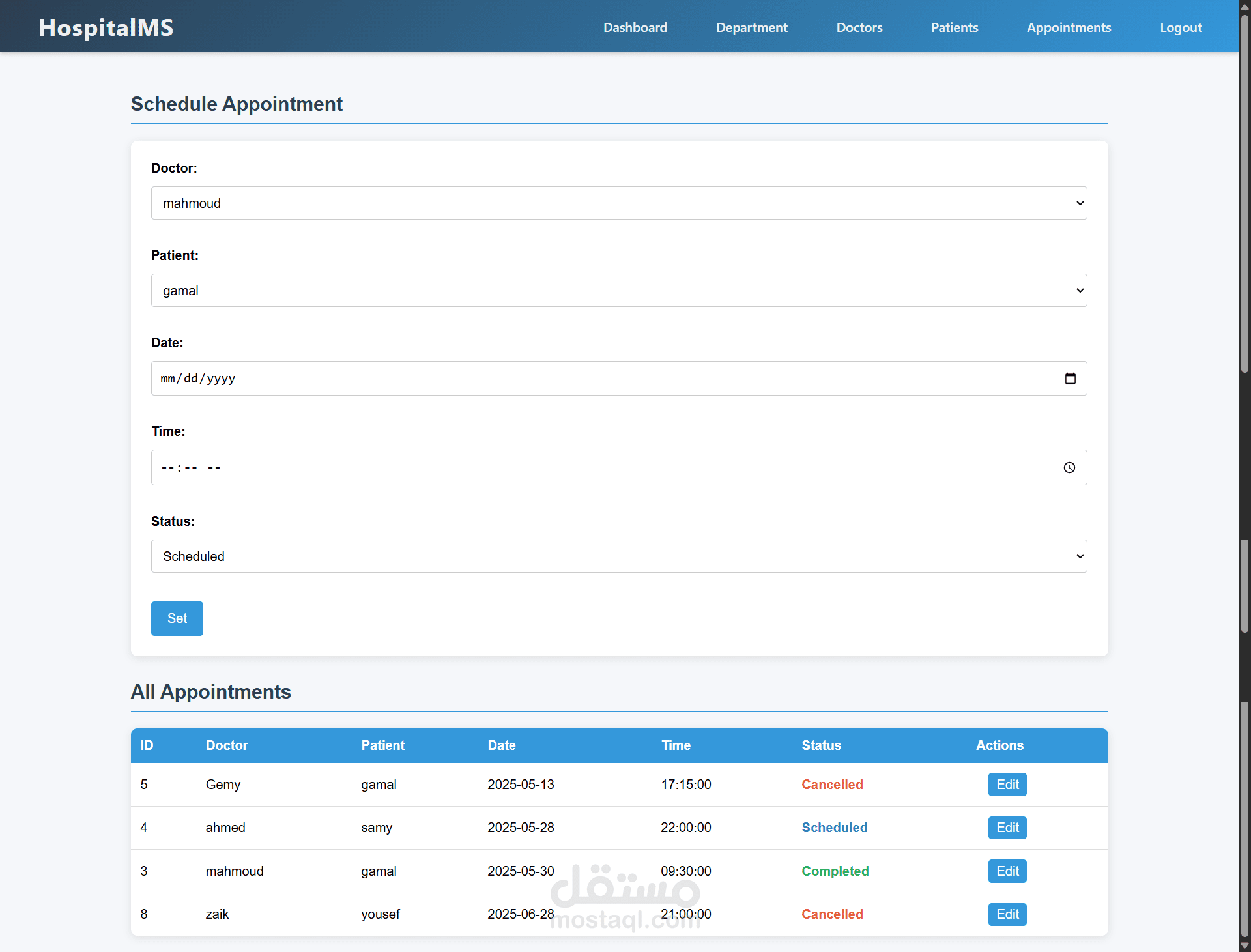The image size is (1251, 952).
Task: Go to the Dashboard page
Action: click(x=635, y=27)
